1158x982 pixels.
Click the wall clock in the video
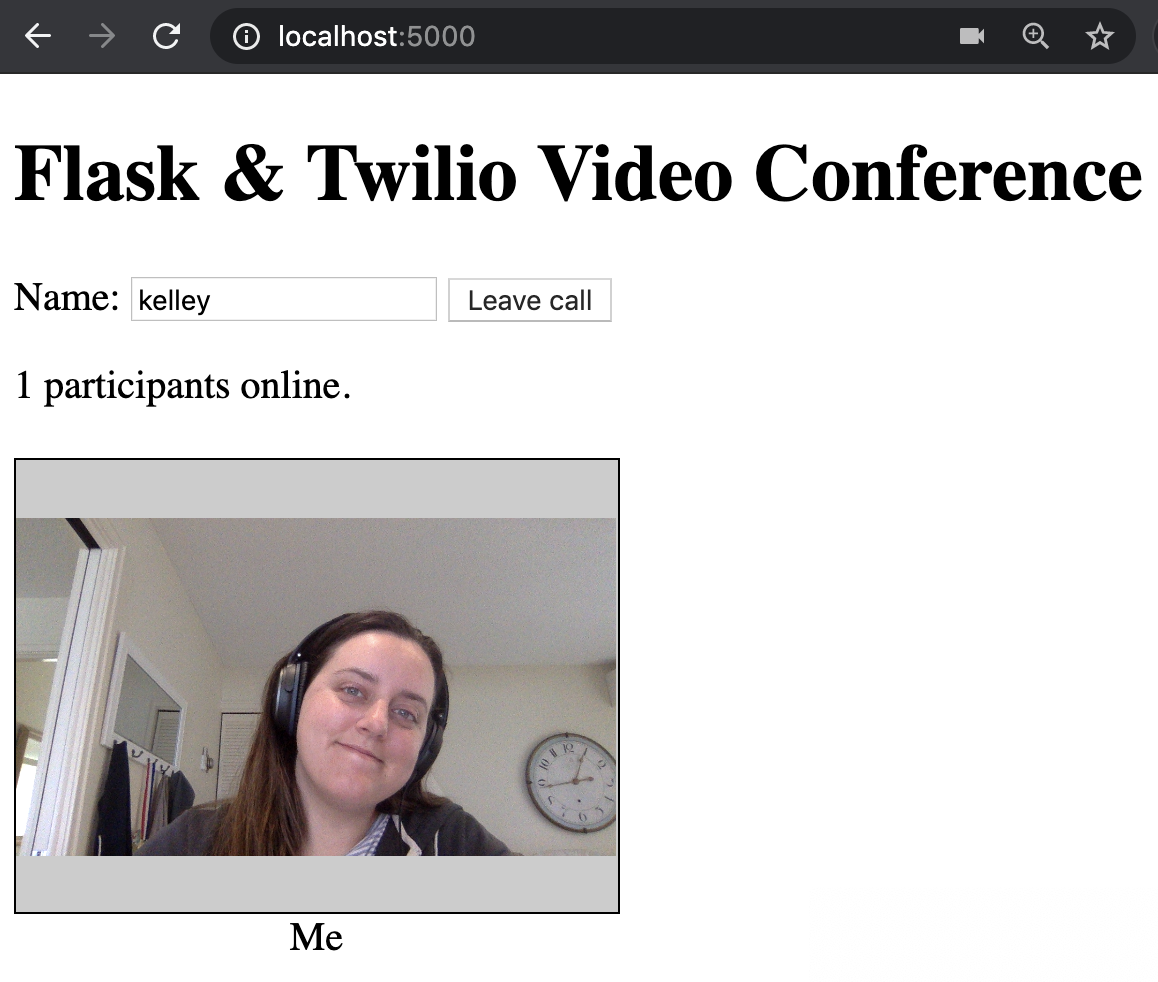coord(571,782)
